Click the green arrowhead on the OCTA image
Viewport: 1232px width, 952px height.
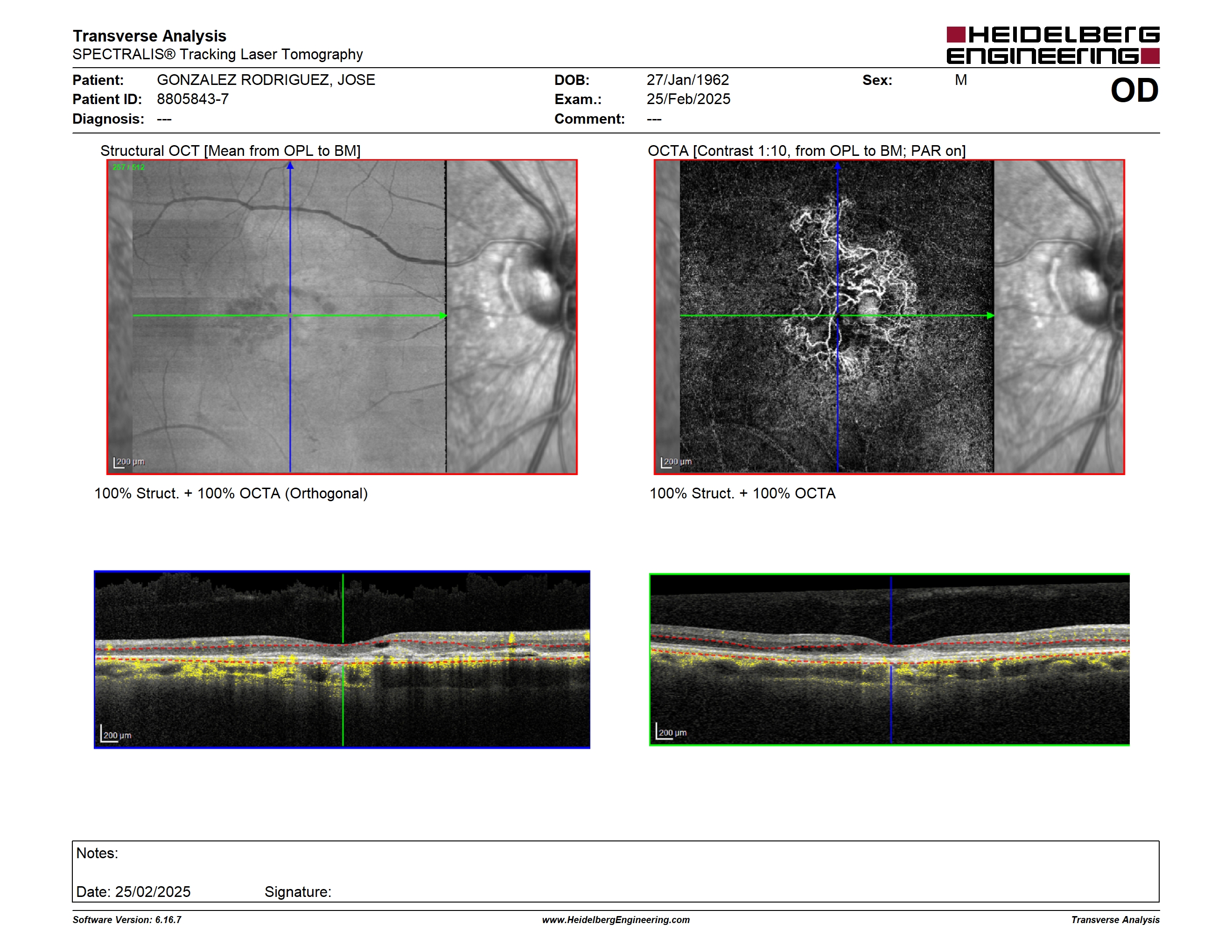click(x=991, y=315)
